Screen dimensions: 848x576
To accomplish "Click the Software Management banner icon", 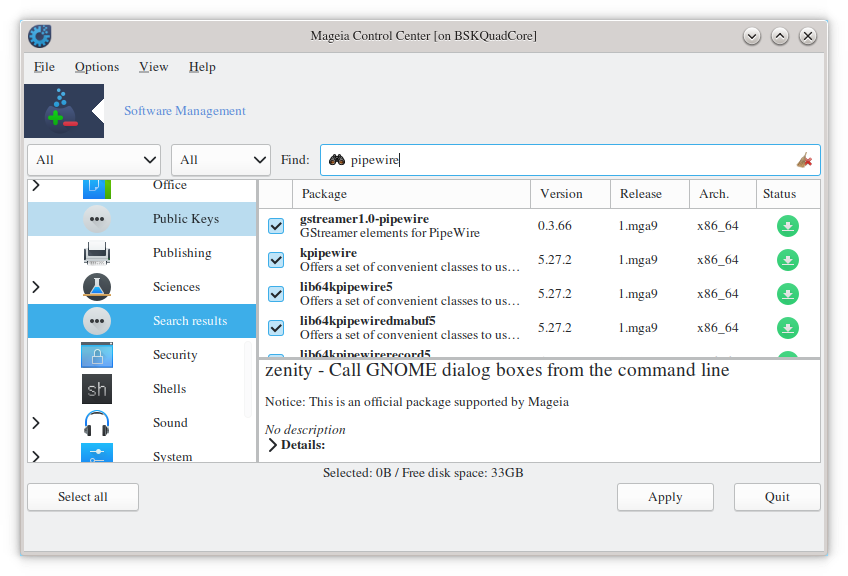I will coord(64,111).
